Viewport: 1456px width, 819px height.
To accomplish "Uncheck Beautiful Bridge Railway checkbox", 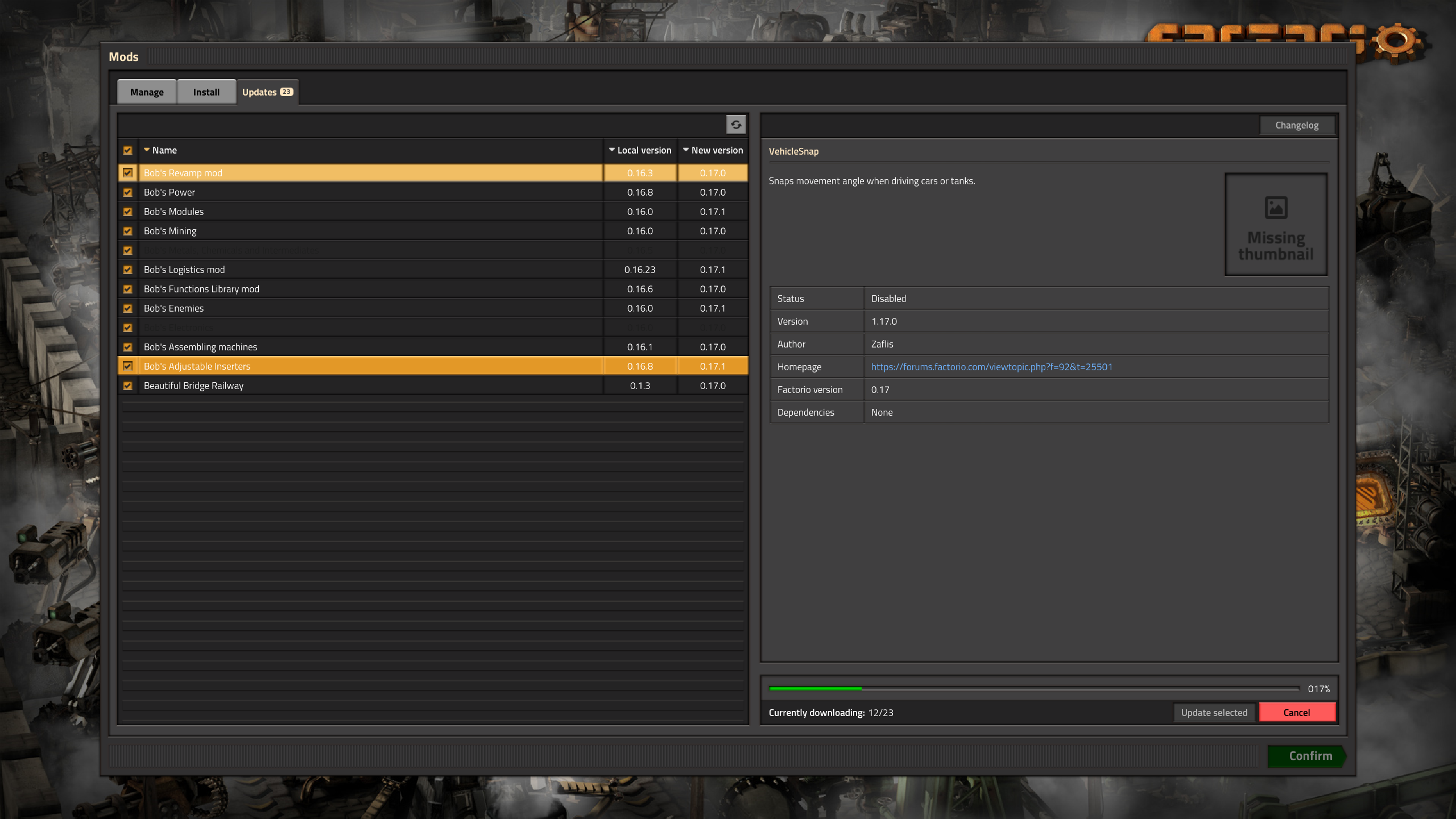I will 127,386.
